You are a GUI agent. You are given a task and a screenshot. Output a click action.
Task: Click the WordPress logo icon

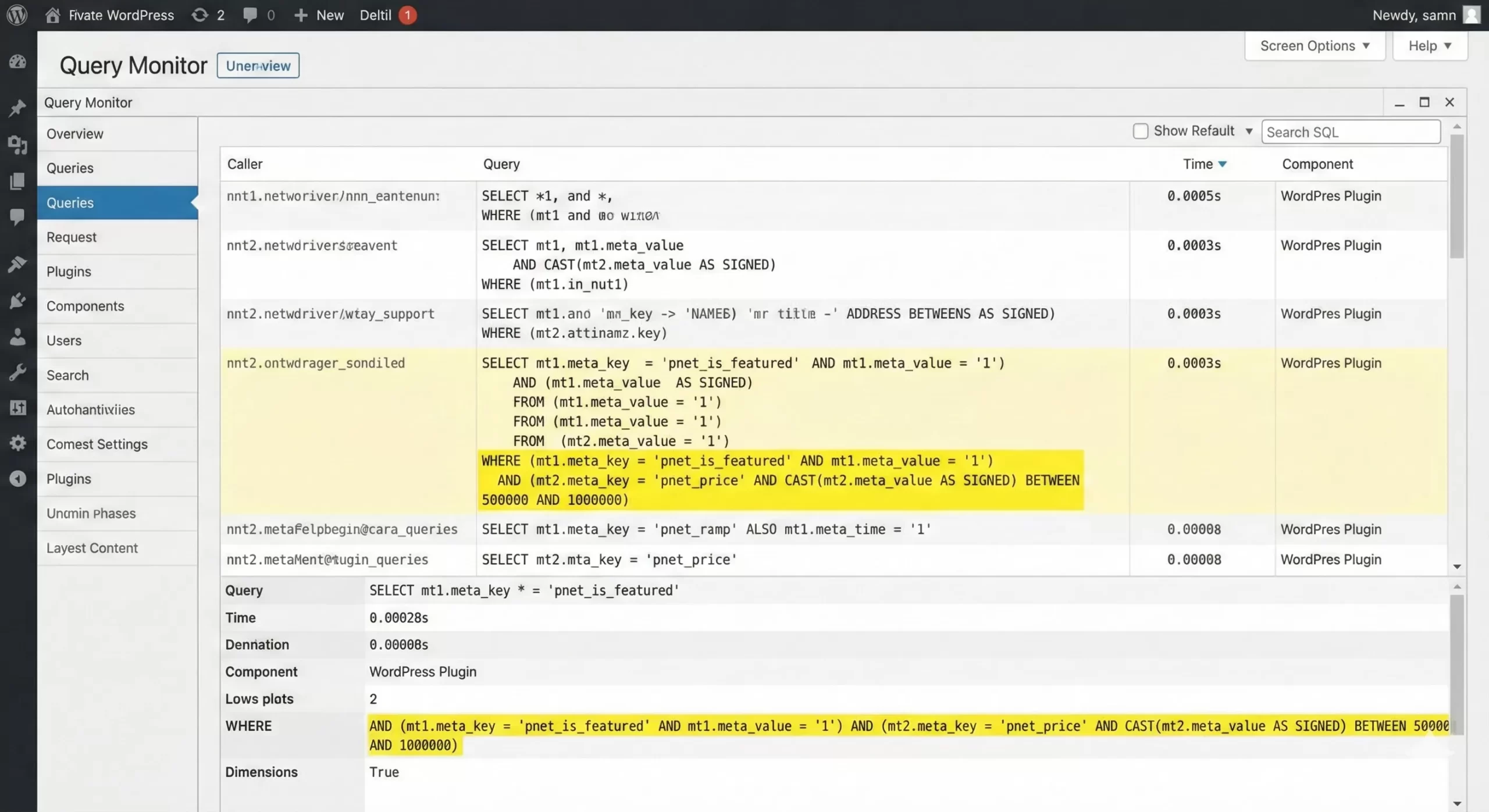pos(17,15)
